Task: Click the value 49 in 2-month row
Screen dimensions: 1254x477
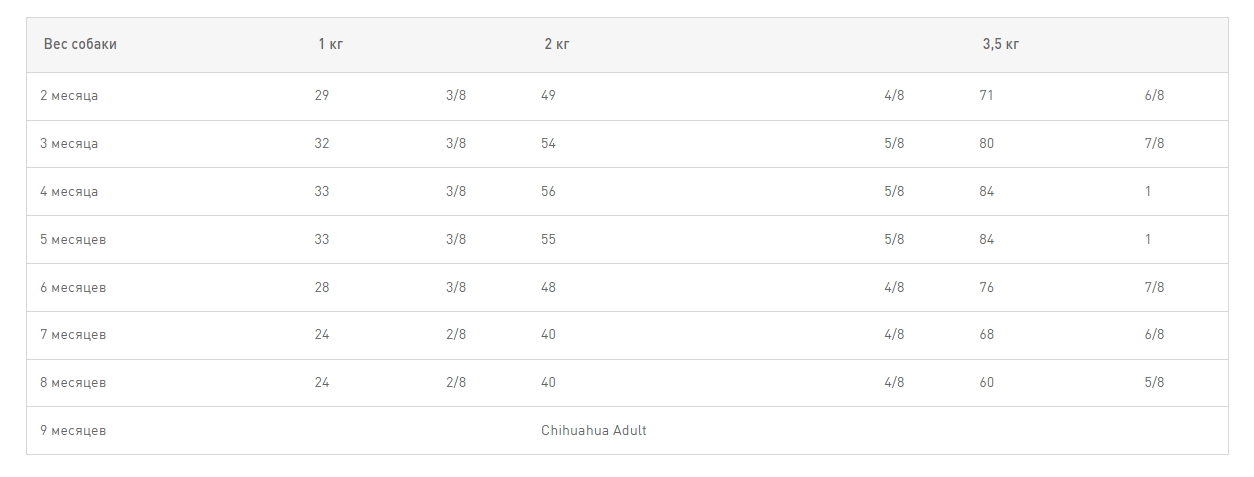Action: click(x=548, y=96)
